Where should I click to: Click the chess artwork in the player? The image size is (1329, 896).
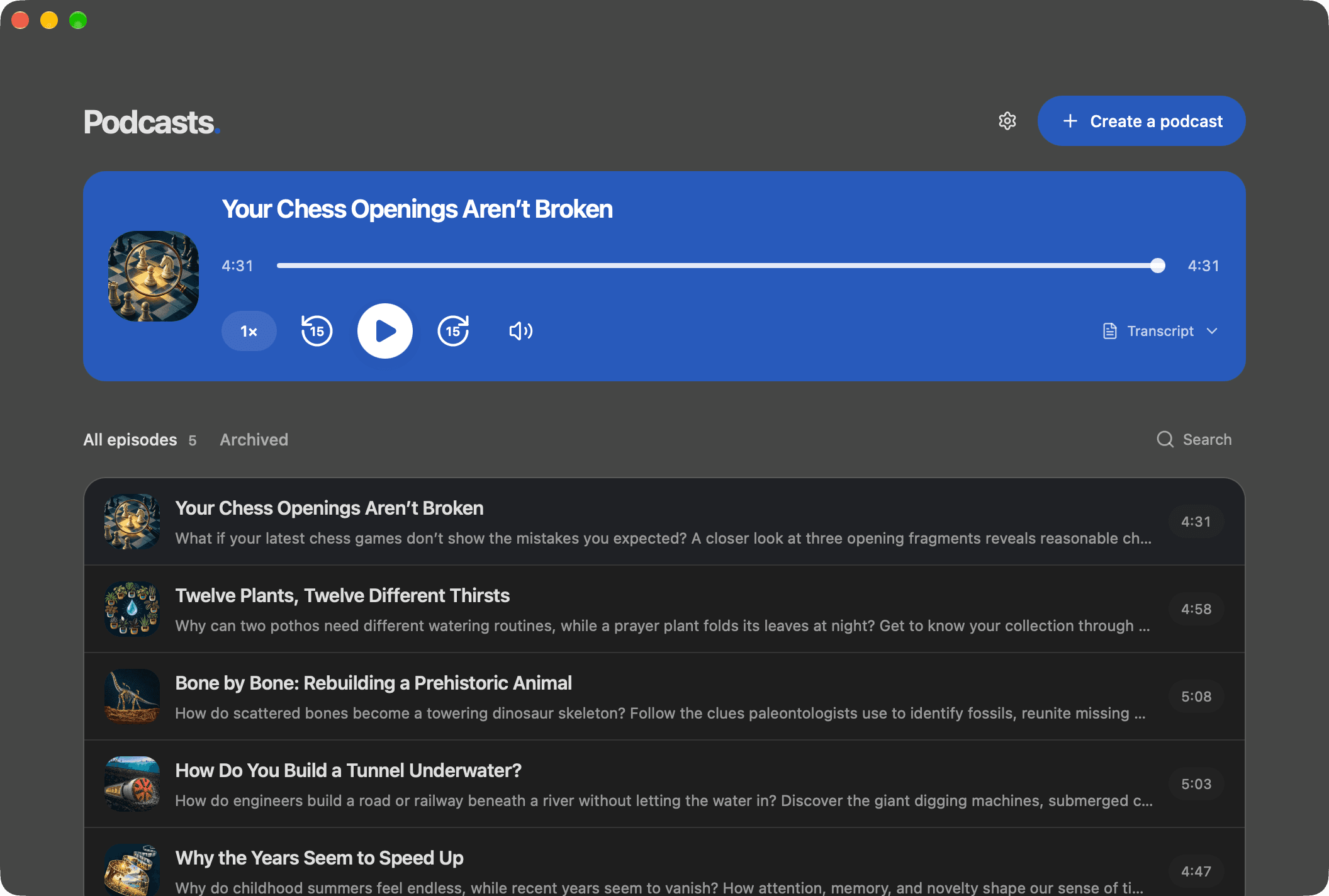(x=154, y=276)
